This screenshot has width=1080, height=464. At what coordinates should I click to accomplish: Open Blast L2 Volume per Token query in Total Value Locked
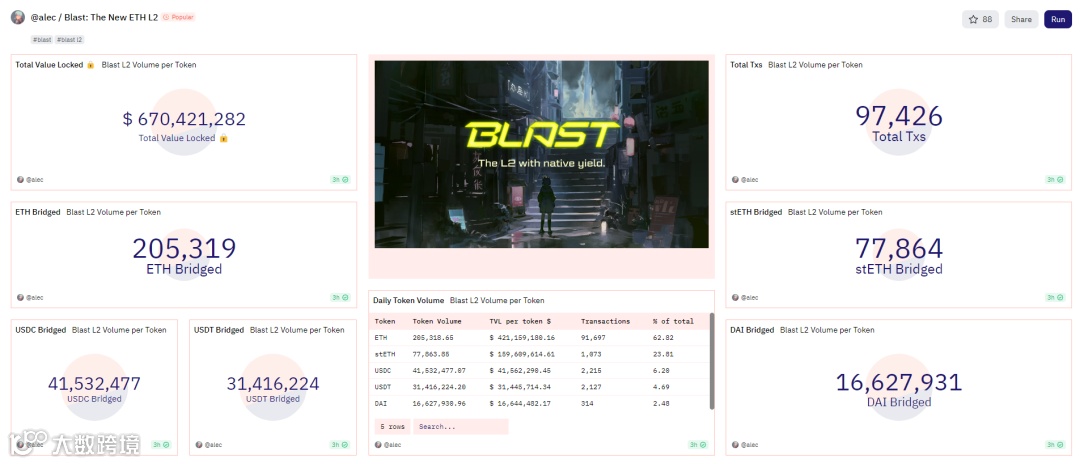(x=149, y=65)
